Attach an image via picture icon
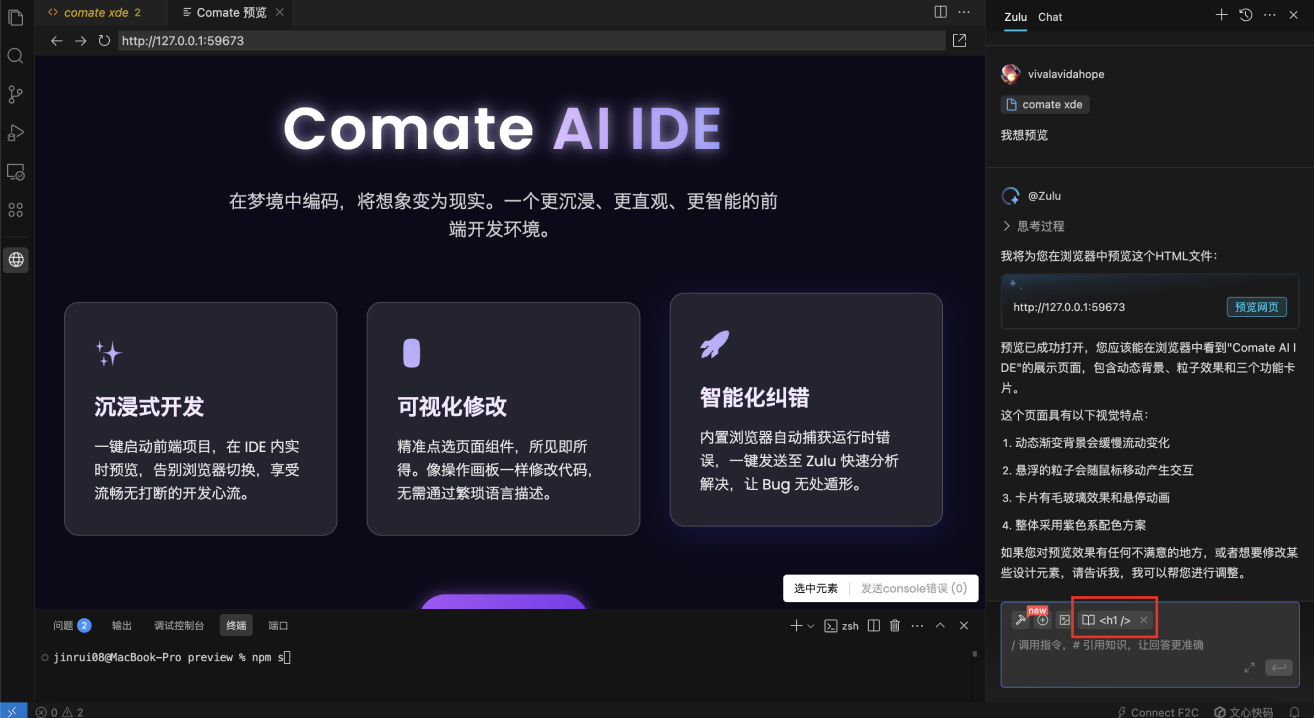1314x718 pixels. point(1064,620)
